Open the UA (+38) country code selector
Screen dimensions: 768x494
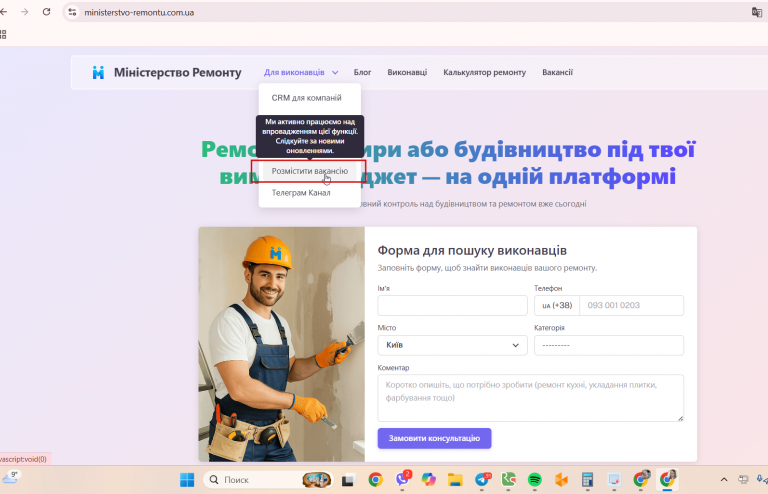(x=557, y=306)
